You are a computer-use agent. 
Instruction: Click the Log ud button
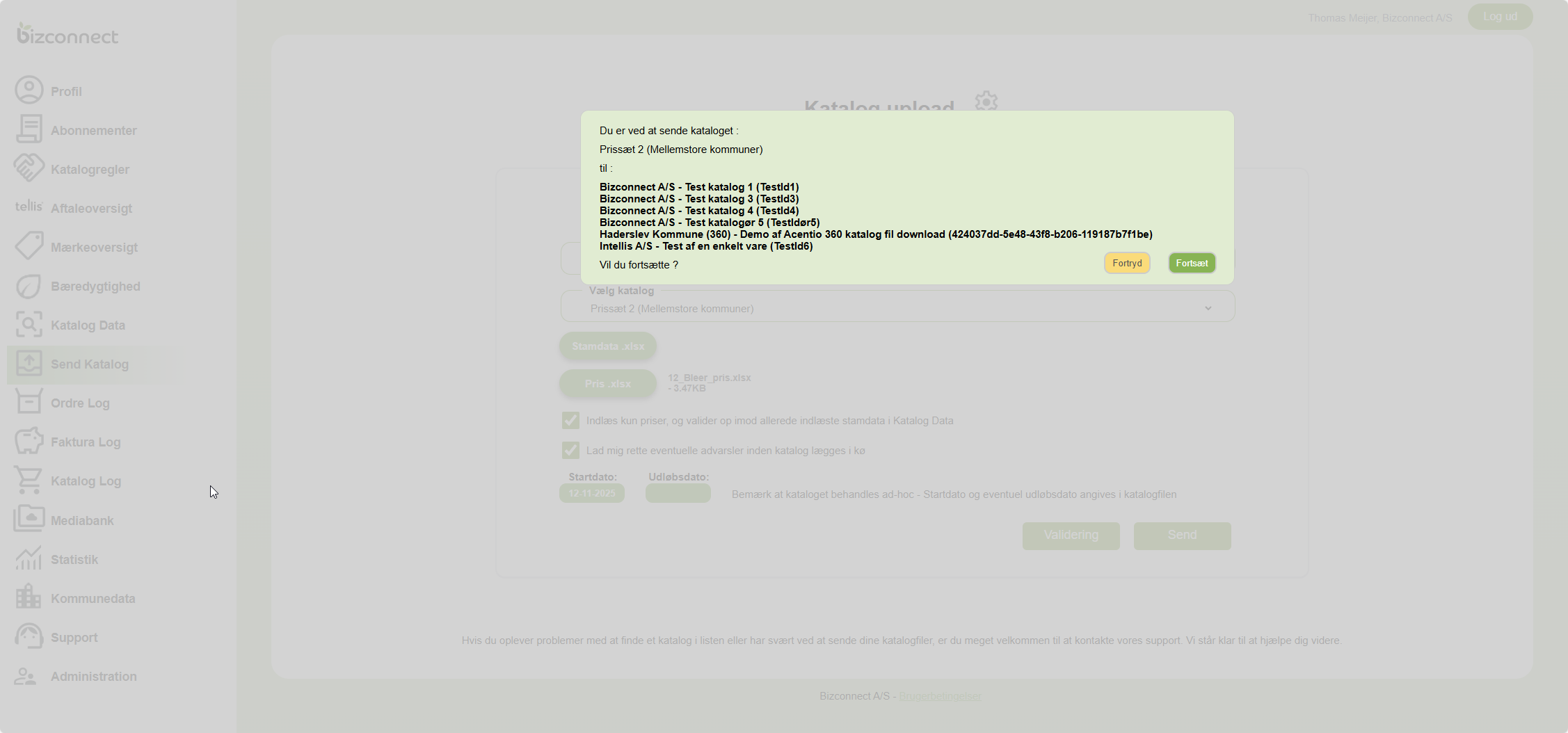(1500, 17)
